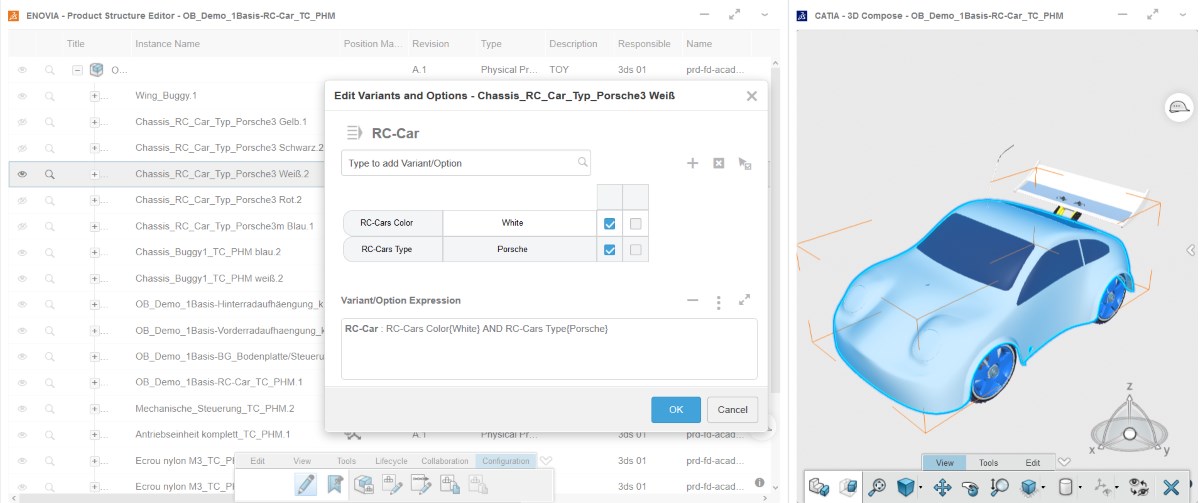The width and height of the screenshot is (1200, 503).
Task: Click the select-with-cursor icon in dialog
Action: point(744,163)
